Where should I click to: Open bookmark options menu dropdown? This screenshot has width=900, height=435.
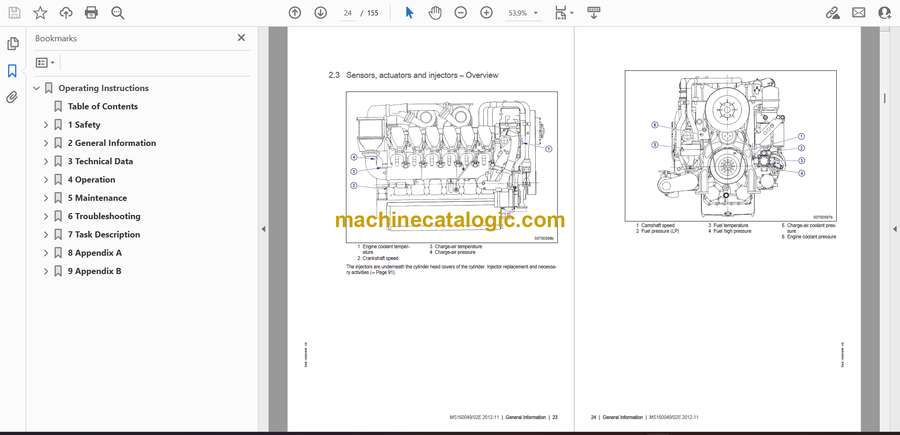coord(45,63)
